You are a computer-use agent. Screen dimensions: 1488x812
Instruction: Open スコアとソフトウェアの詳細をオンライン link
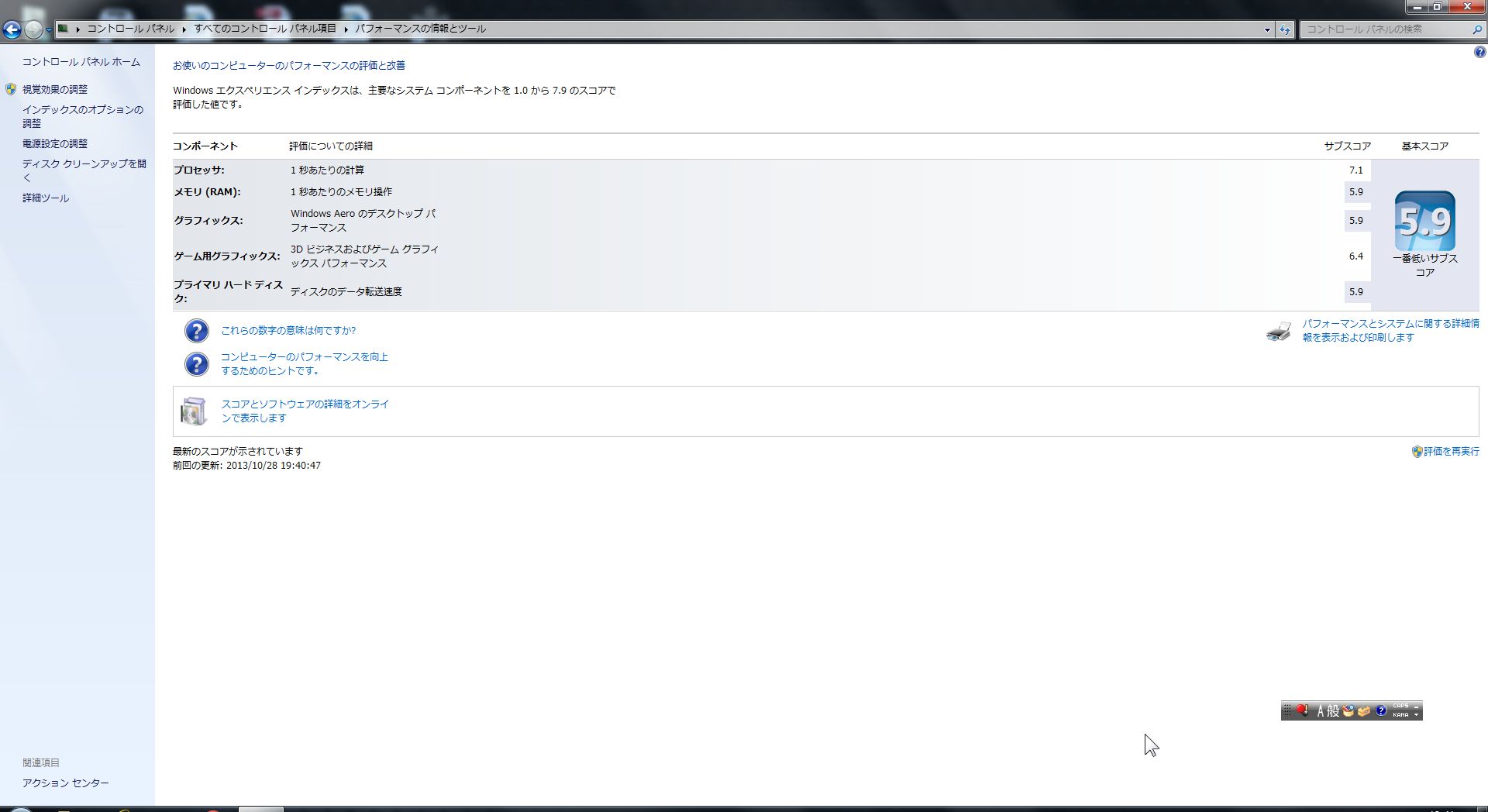coord(305,411)
